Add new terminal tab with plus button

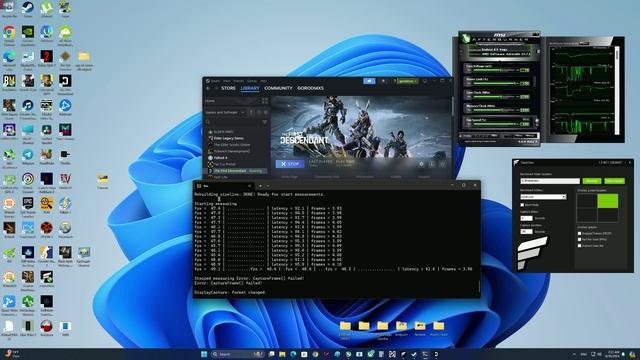(x=260, y=186)
